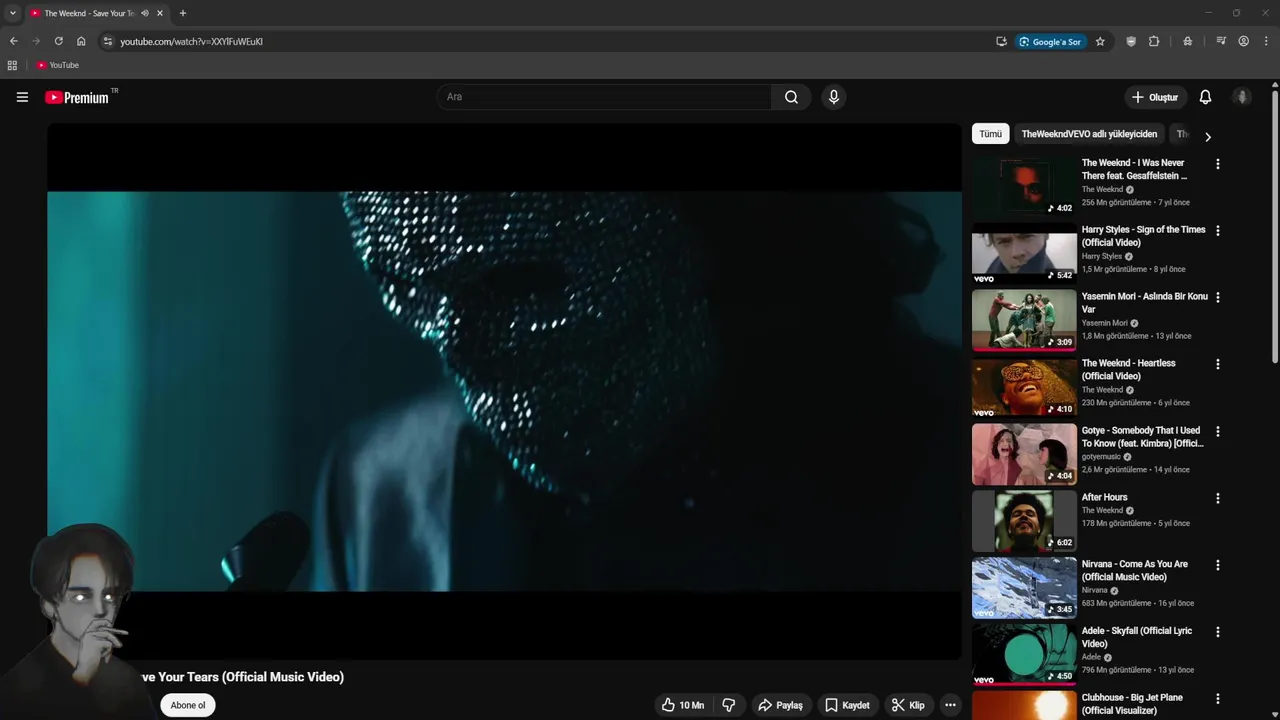
Task: Open the browser profile icon
Action: click(1244, 41)
